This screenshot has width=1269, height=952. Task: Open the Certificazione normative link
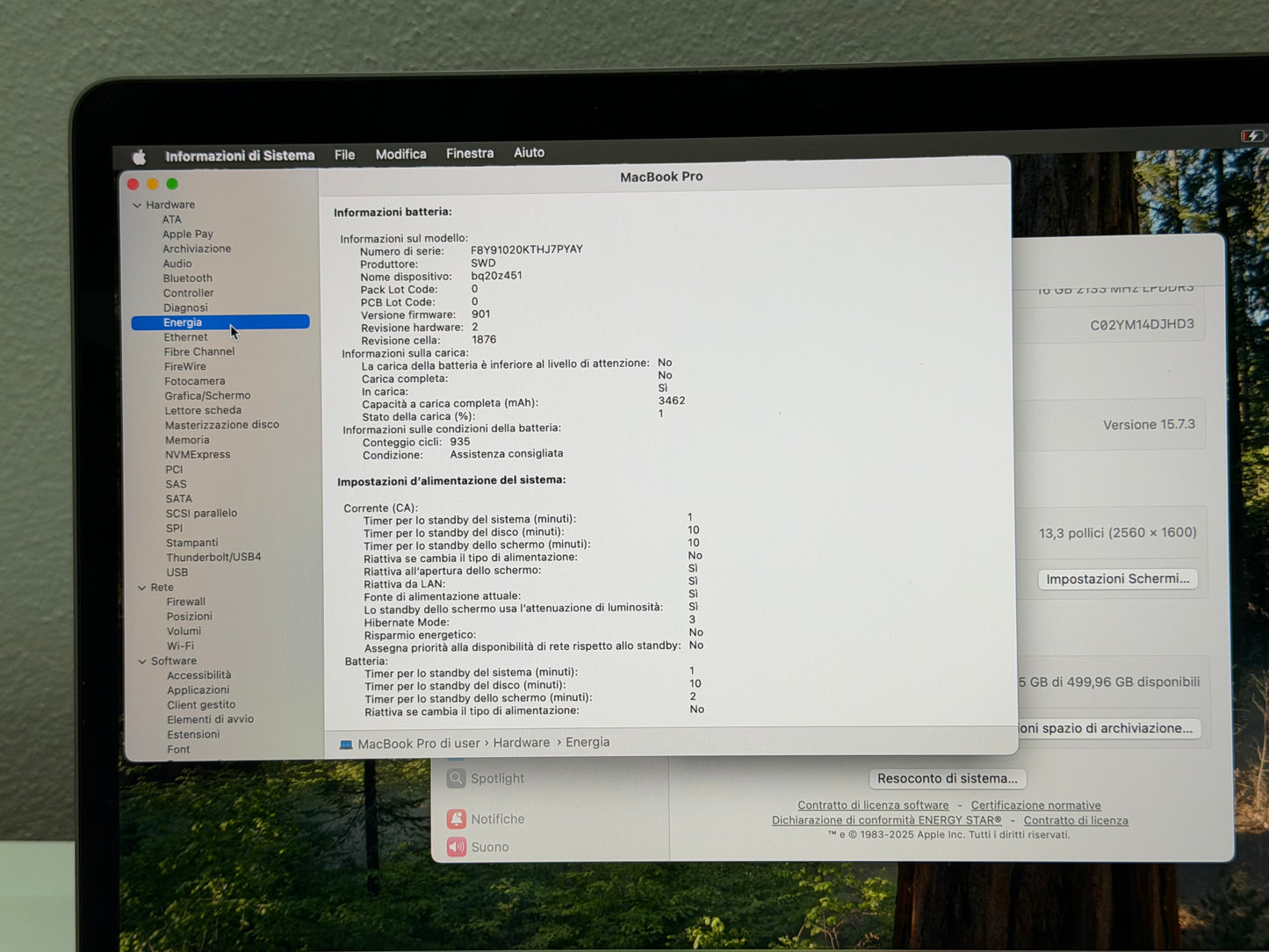tap(1035, 805)
